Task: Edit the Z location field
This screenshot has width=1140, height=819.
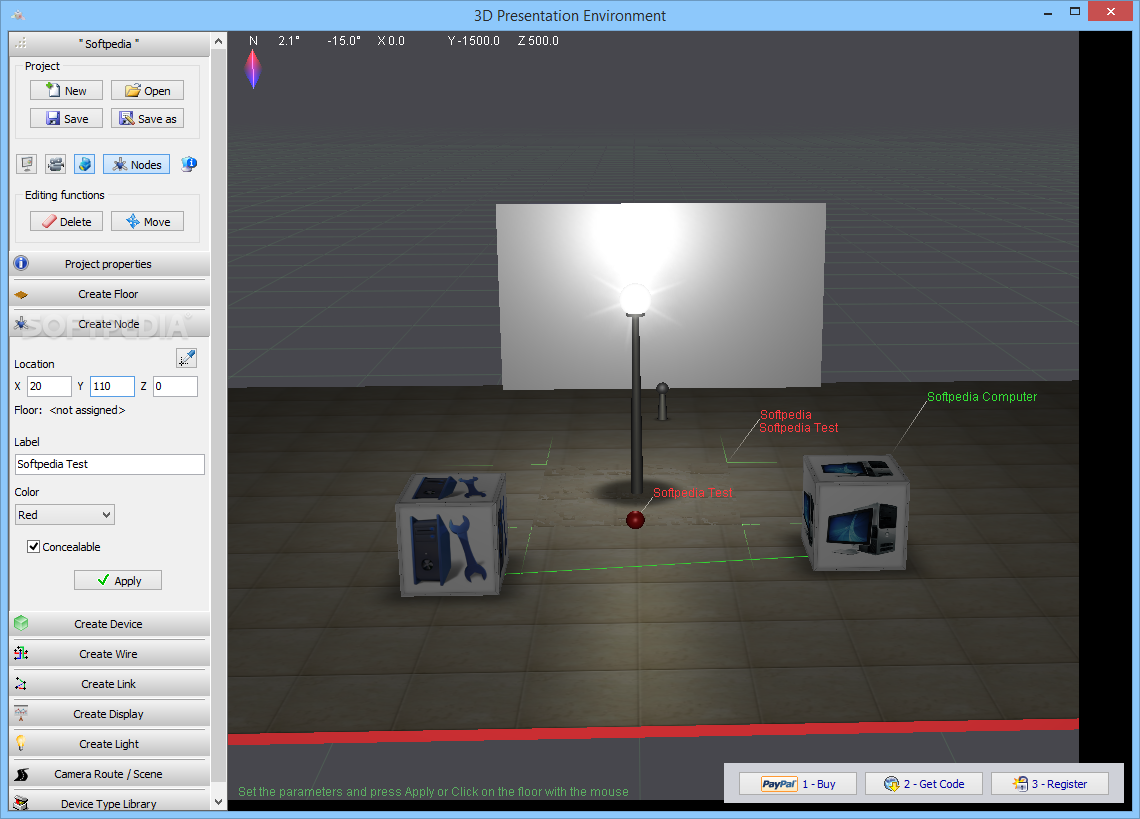Action: [x=175, y=386]
